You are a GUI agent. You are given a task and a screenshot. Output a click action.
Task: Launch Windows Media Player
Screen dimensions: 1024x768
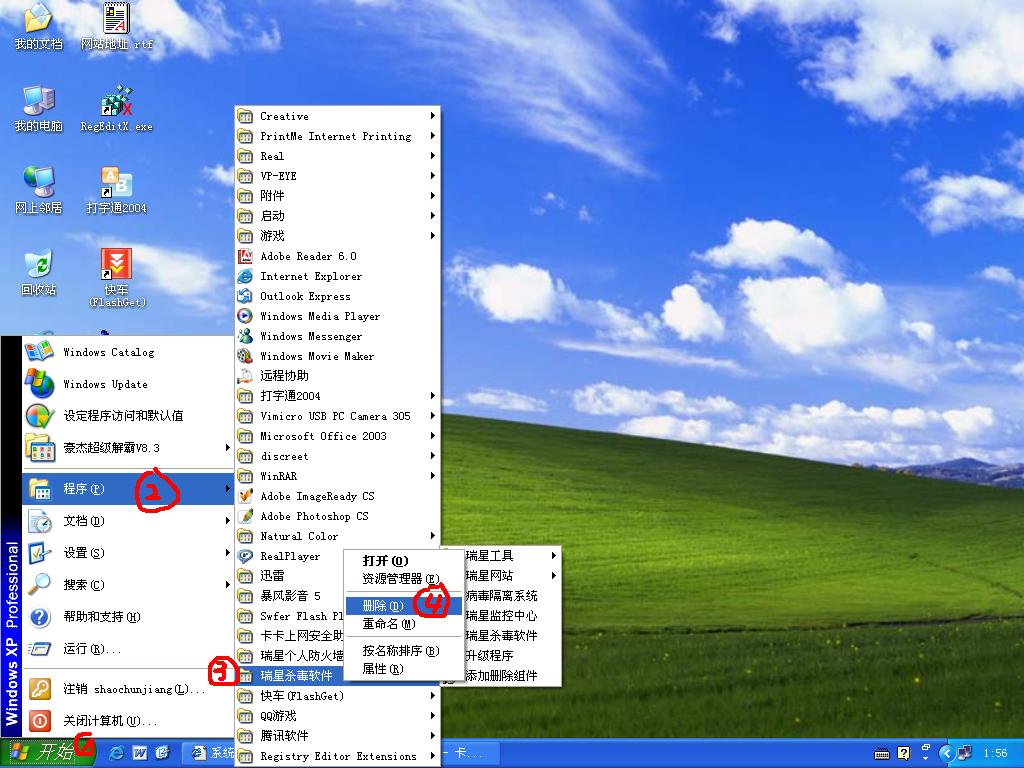point(337,316)
